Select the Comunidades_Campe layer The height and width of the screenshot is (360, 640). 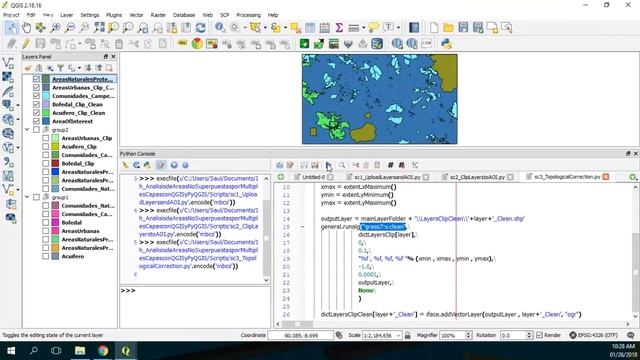pyautogui.click(x=83, y=96)
